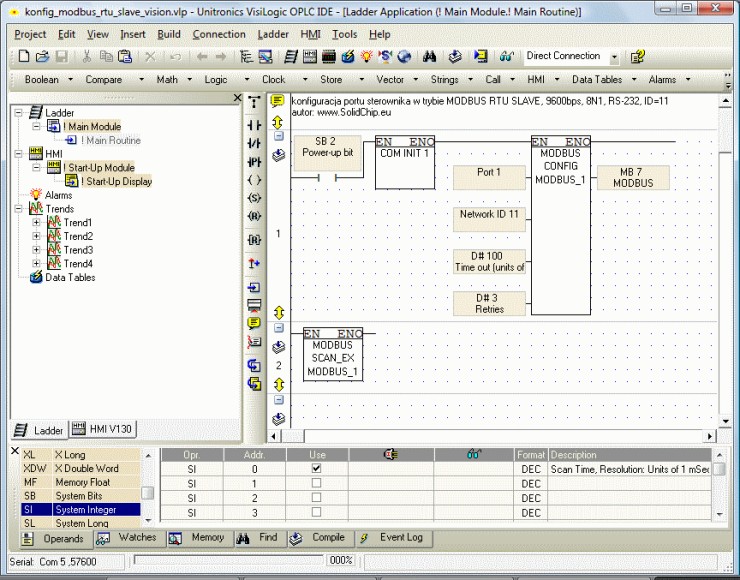Switch to the HMI V130 tab
This screenshot has width=740, height=580.
click(103, 429)
